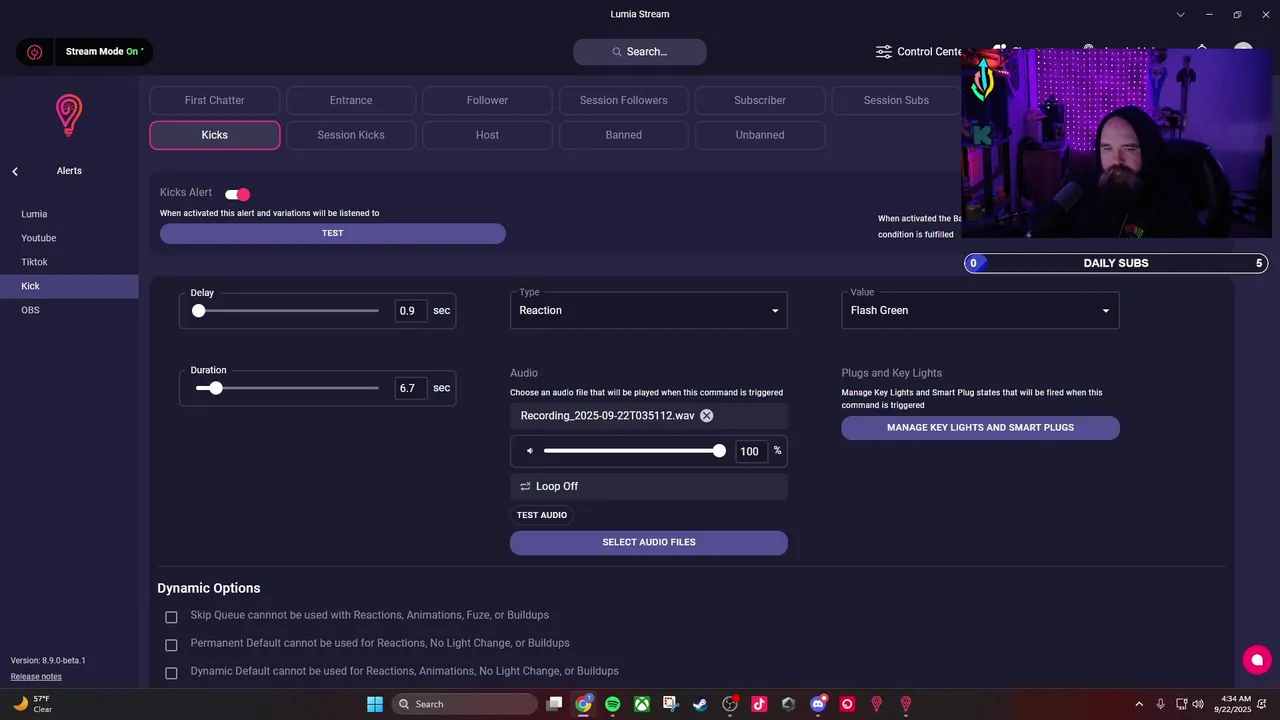The height and width of the screenshot is (720, 1280).
Task: Toggle Loop Off for the audio
Action: 649,486
